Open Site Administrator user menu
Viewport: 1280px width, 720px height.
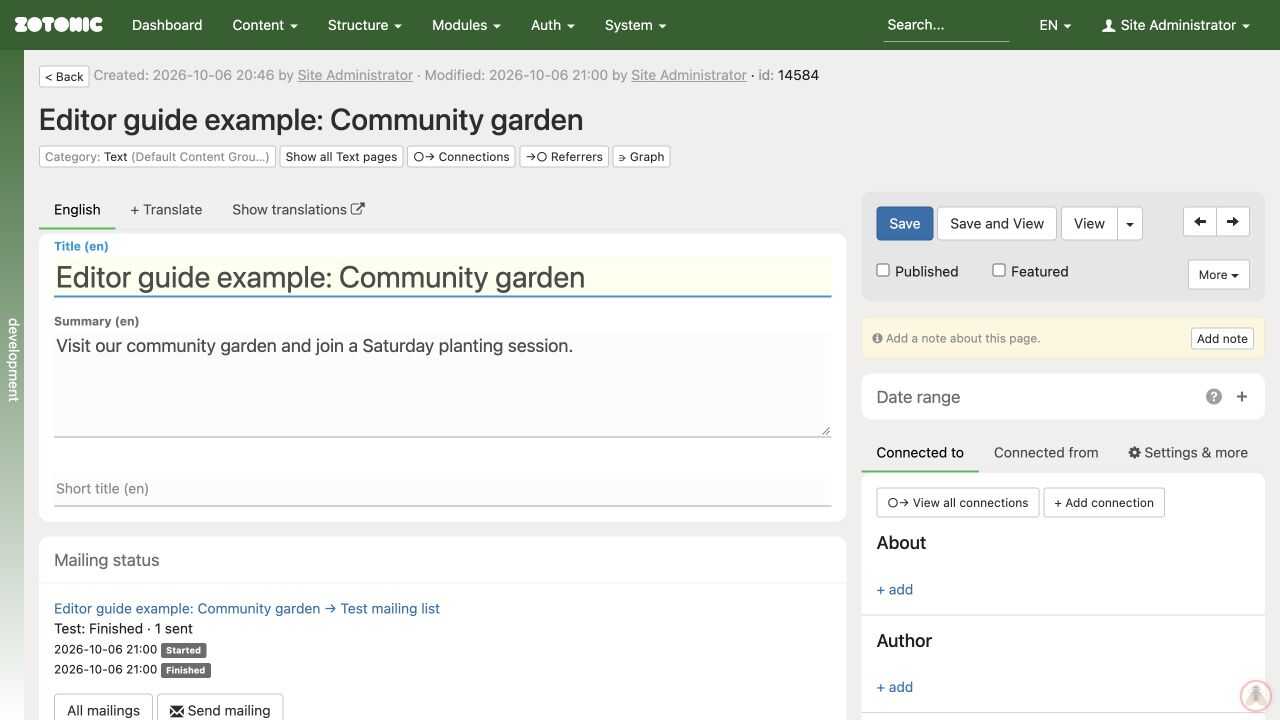click(1175, 25)
